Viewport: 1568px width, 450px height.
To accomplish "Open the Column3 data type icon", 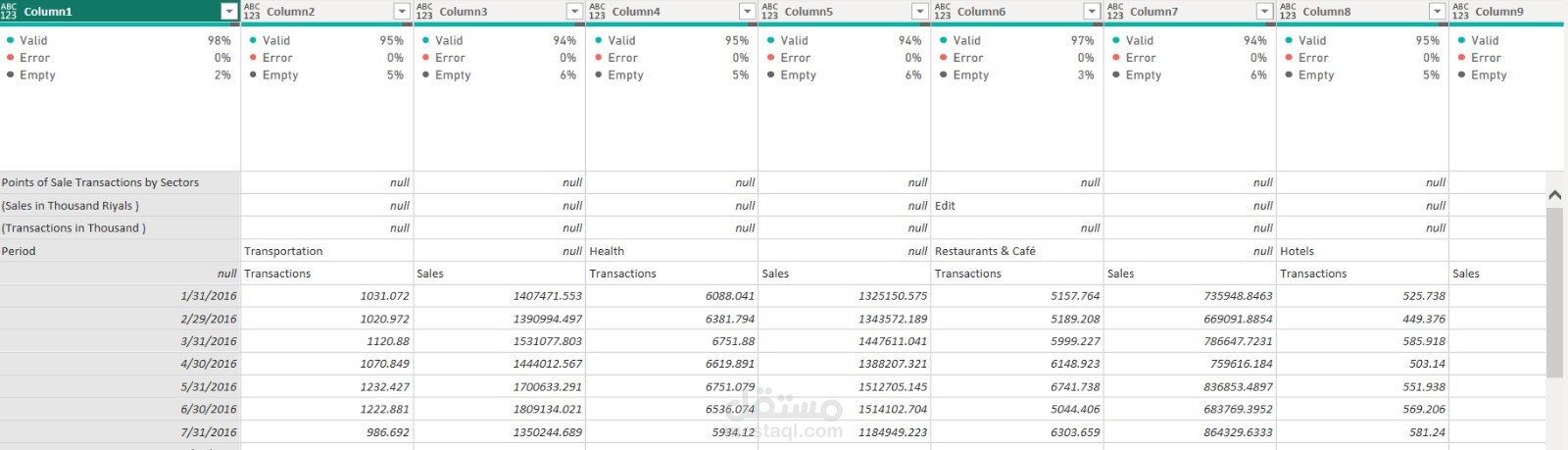I will point(424,11).
